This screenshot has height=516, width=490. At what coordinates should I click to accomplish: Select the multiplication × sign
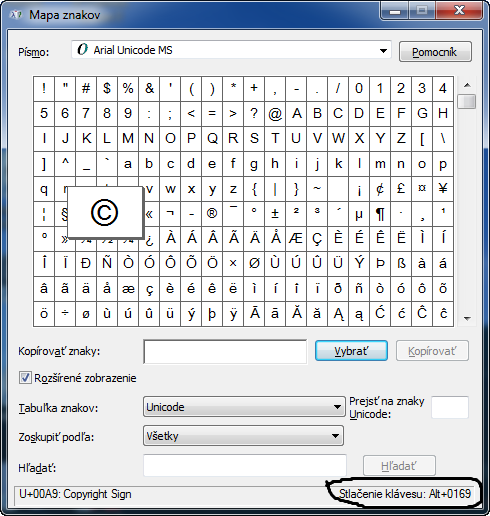(233, 264)
